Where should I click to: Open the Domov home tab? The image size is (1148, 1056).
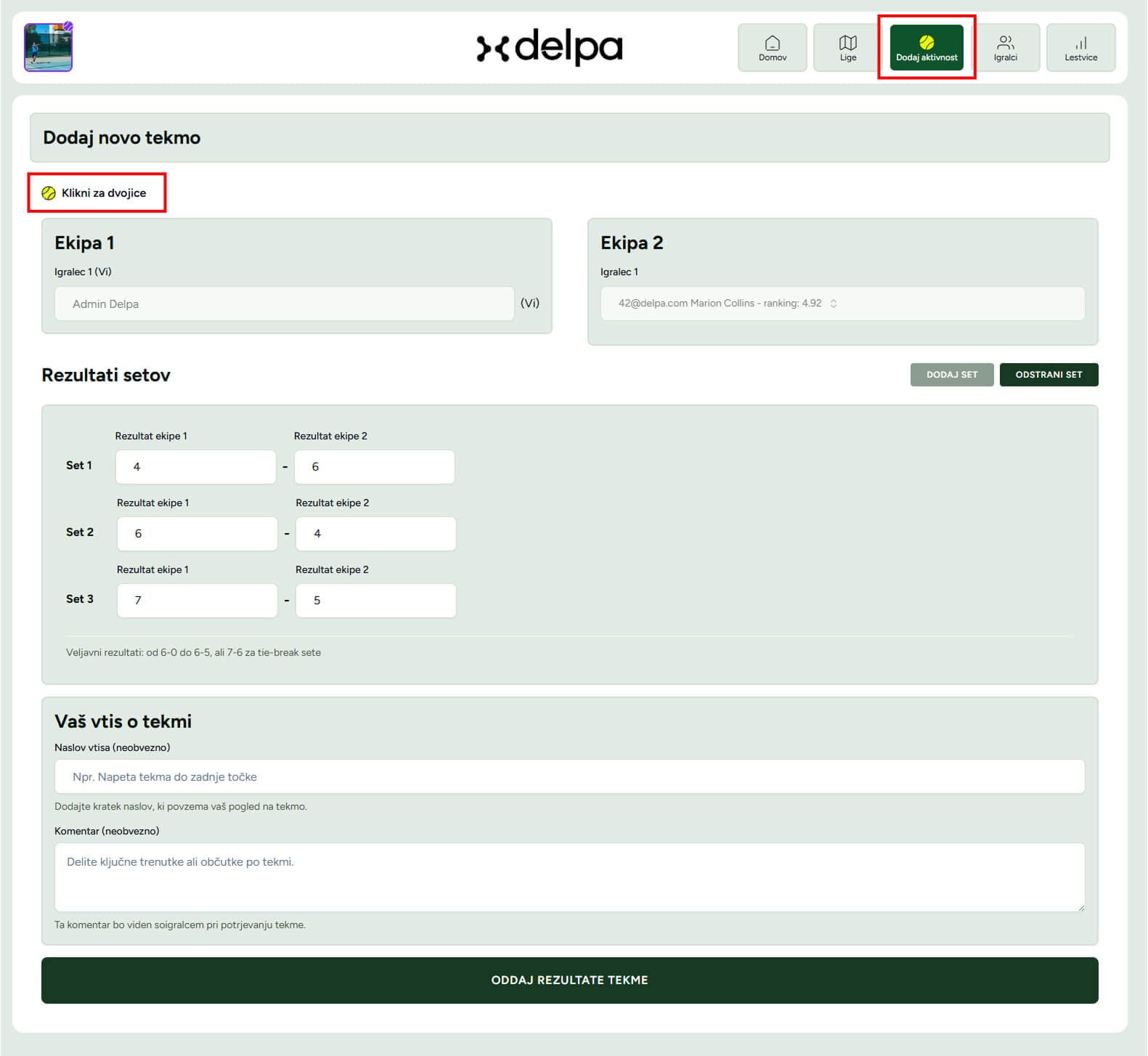click(x=772, y=48)
